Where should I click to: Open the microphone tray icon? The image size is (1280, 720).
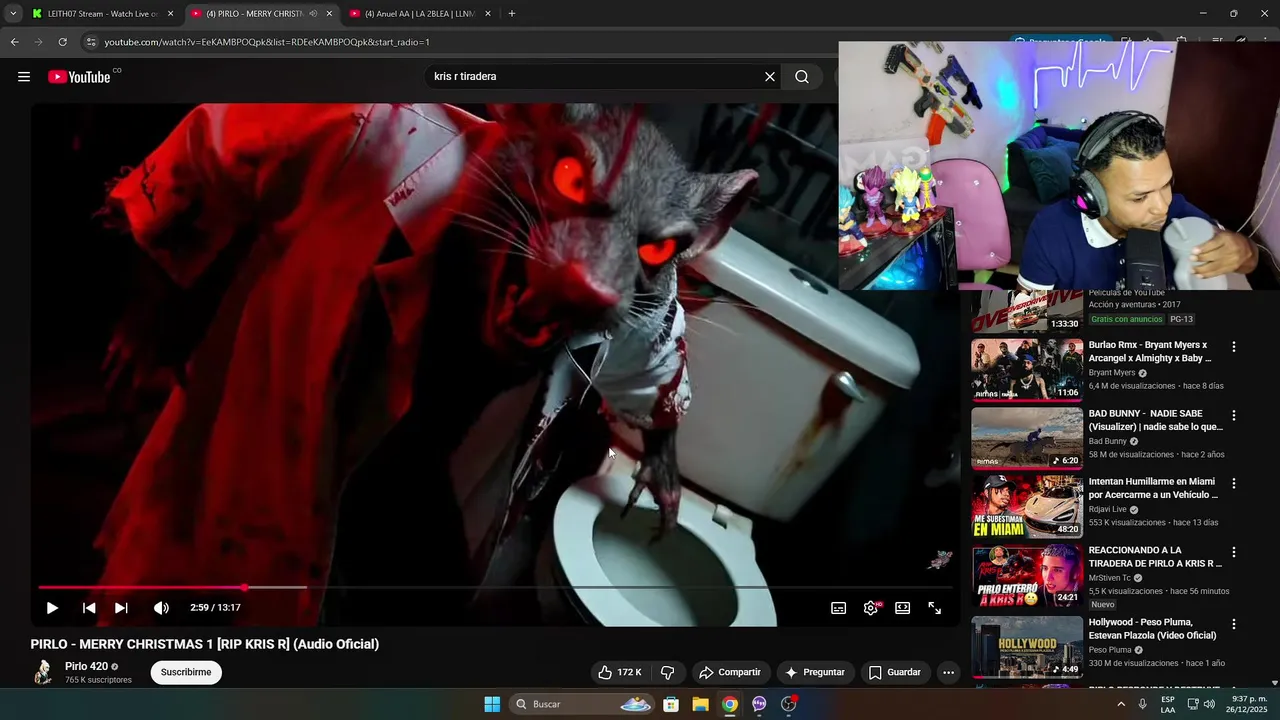coord(1142,704)
